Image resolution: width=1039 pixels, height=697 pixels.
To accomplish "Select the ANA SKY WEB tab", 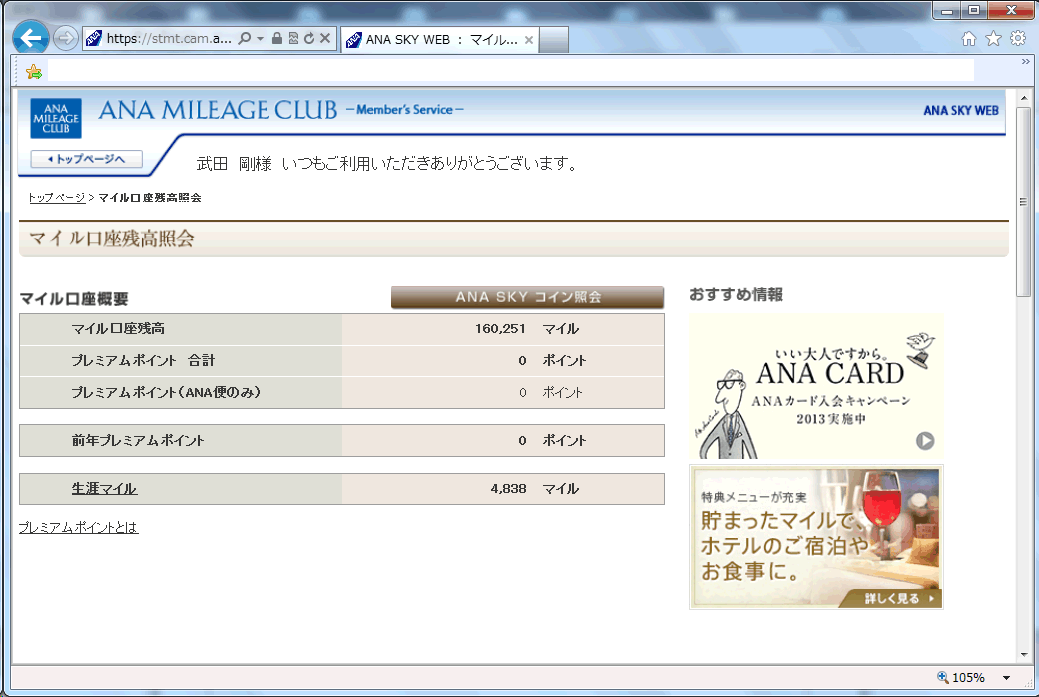I will click(440, 40).
